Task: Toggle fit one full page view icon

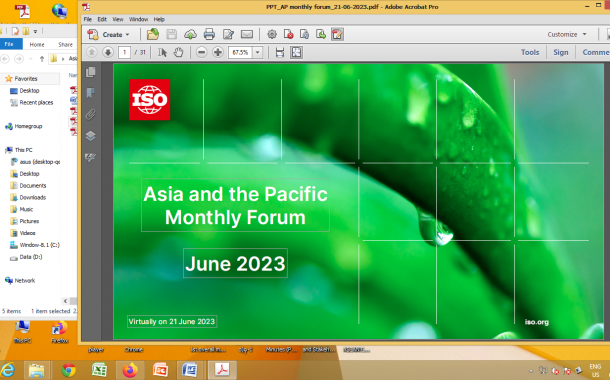Action: pos(296,52)
